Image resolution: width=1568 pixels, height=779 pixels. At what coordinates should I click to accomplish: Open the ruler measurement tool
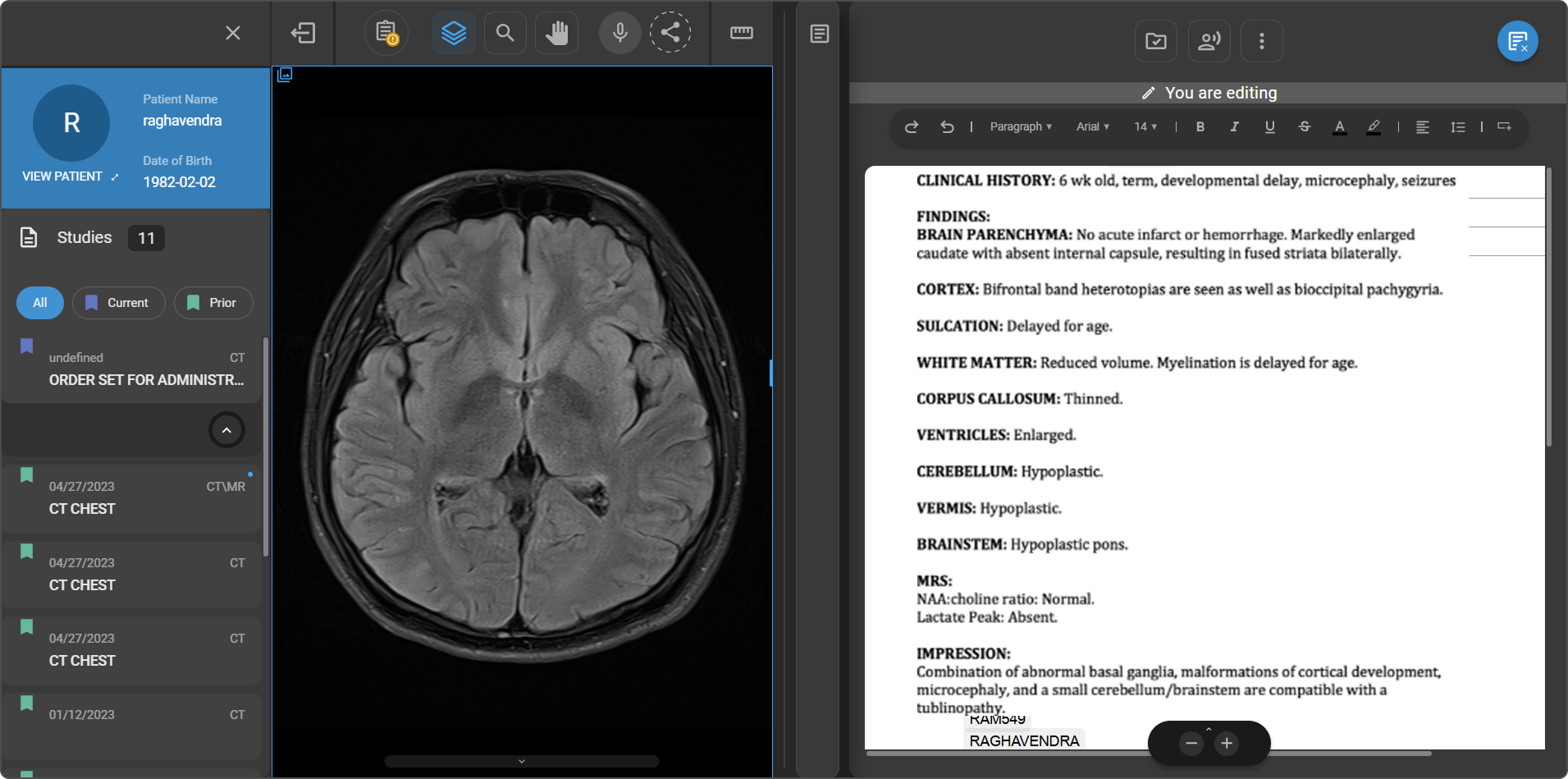point(741,33)
